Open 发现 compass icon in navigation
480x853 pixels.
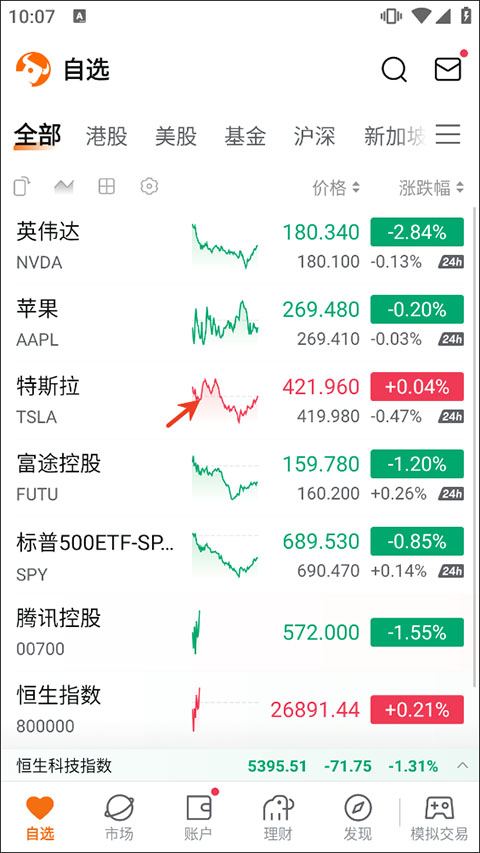coord(358,817)
